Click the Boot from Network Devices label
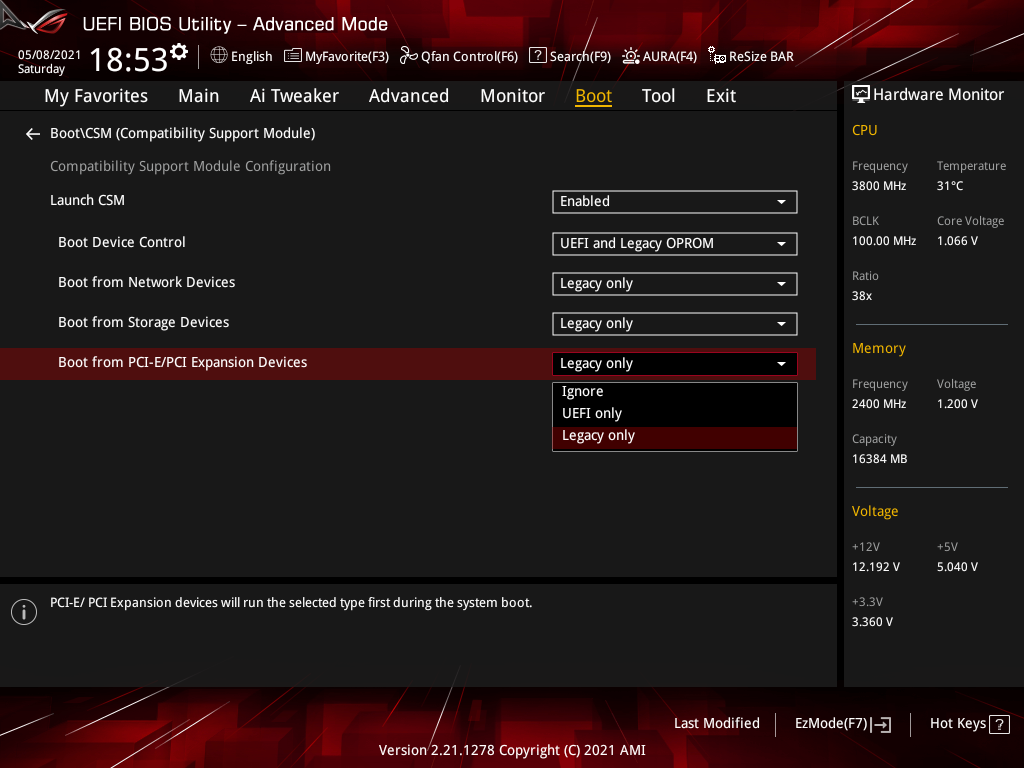 point(147,282)
